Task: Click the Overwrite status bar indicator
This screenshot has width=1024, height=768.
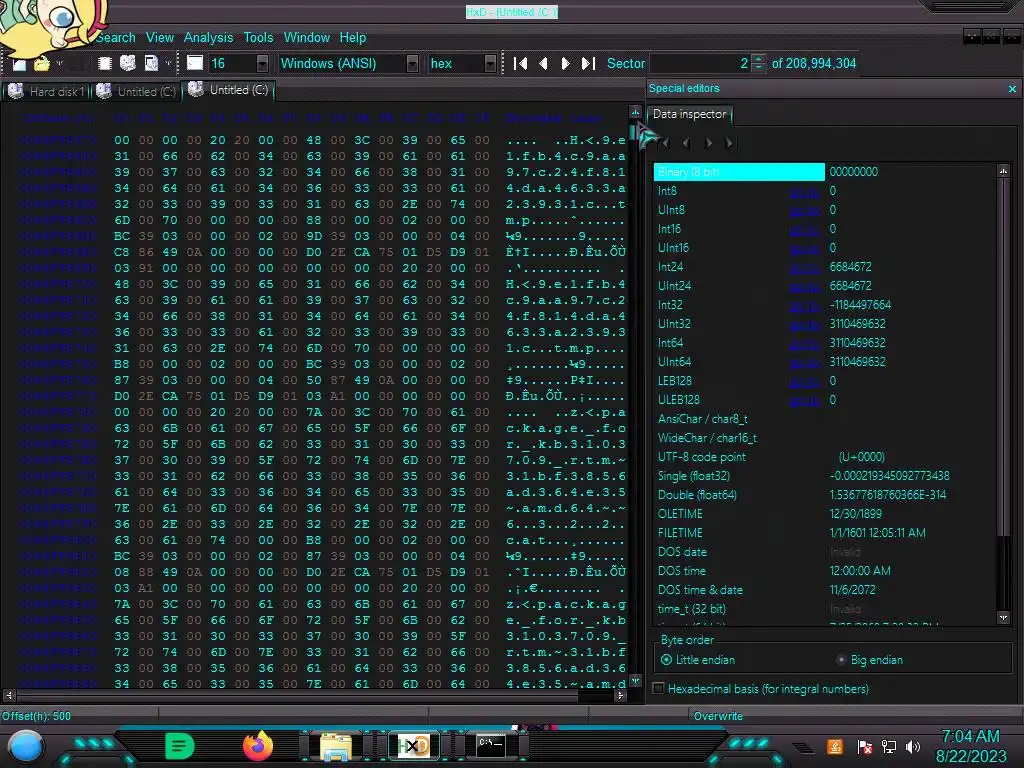Action: (718, 716)
